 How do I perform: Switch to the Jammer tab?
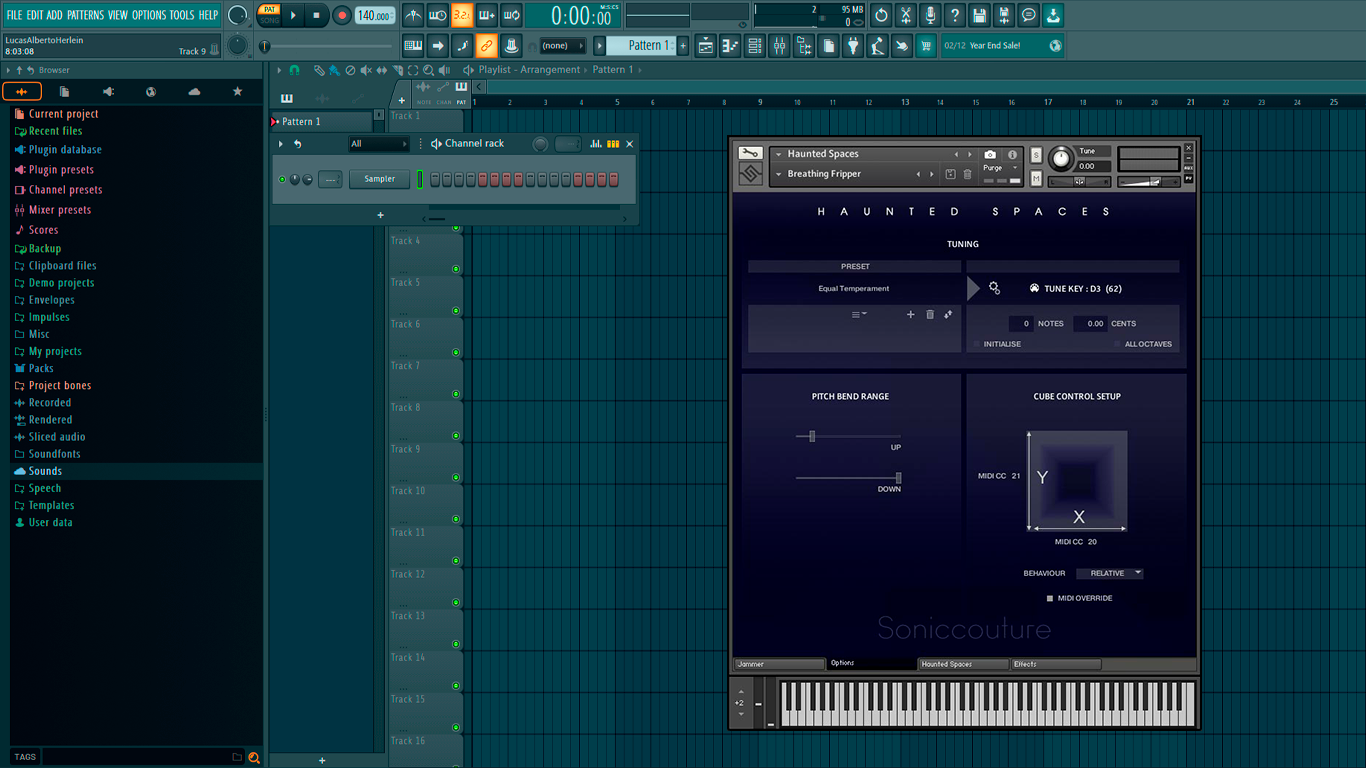(780, 664)
